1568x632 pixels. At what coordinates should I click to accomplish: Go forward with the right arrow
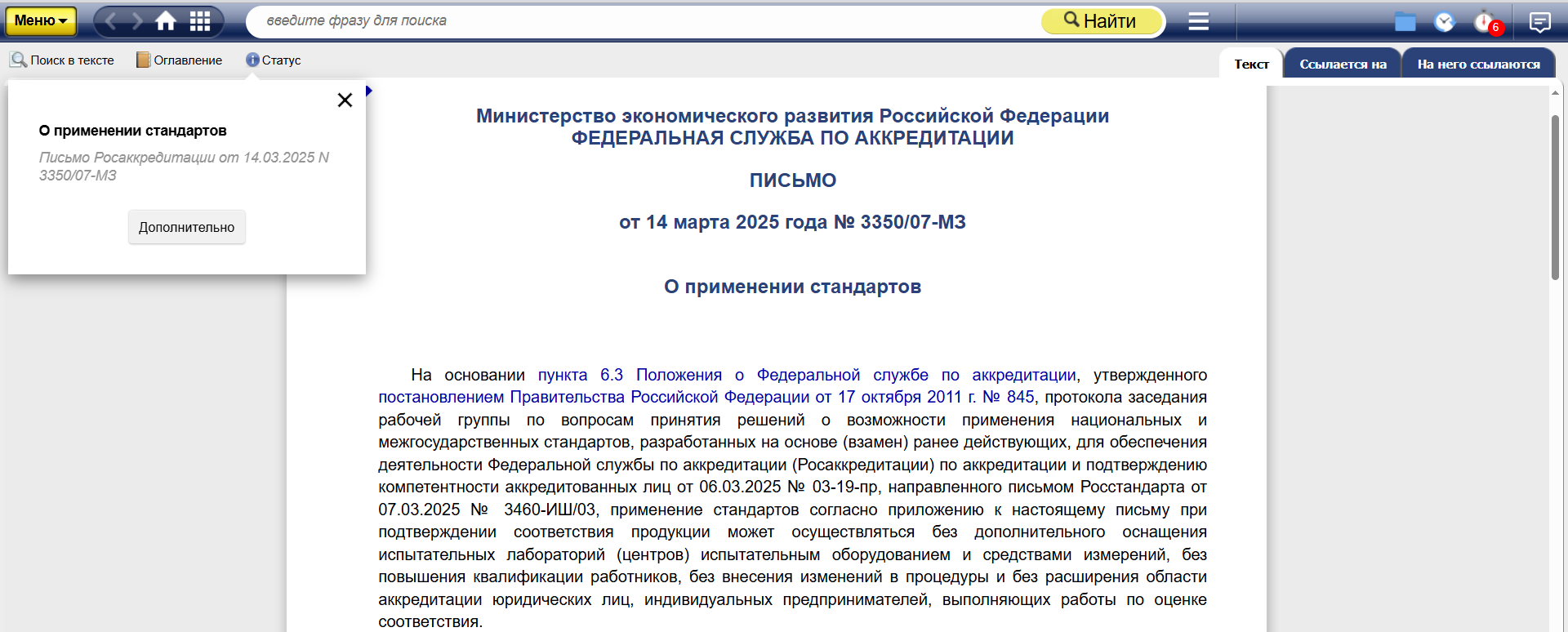[x=137, y=21]
